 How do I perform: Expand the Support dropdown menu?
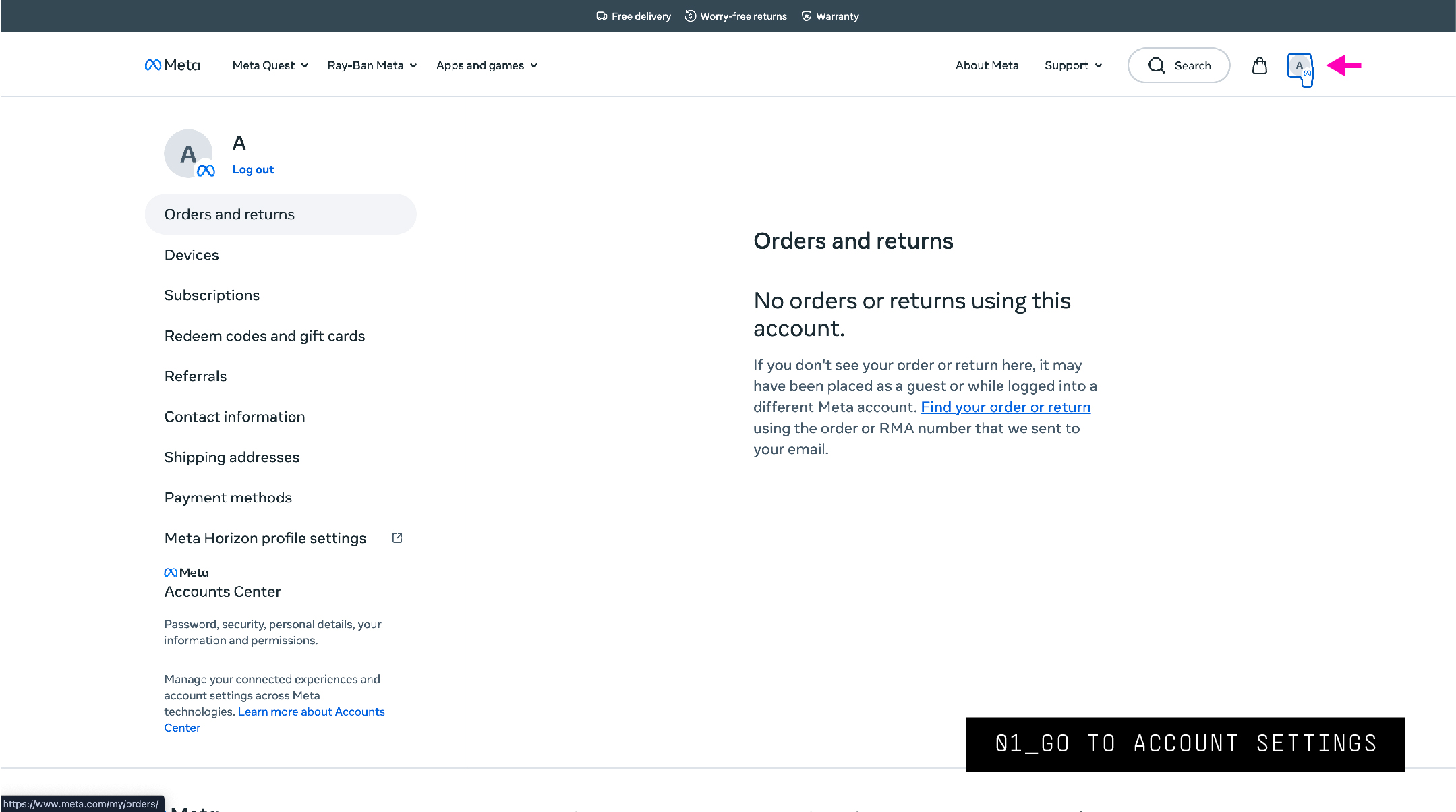tap(1074, 65)
